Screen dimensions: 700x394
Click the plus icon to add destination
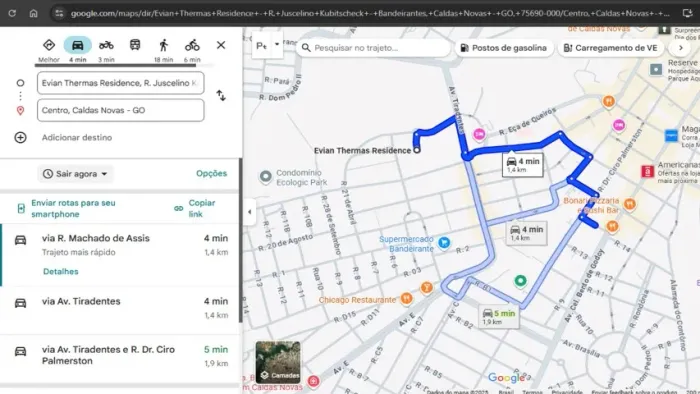[20, 137]
